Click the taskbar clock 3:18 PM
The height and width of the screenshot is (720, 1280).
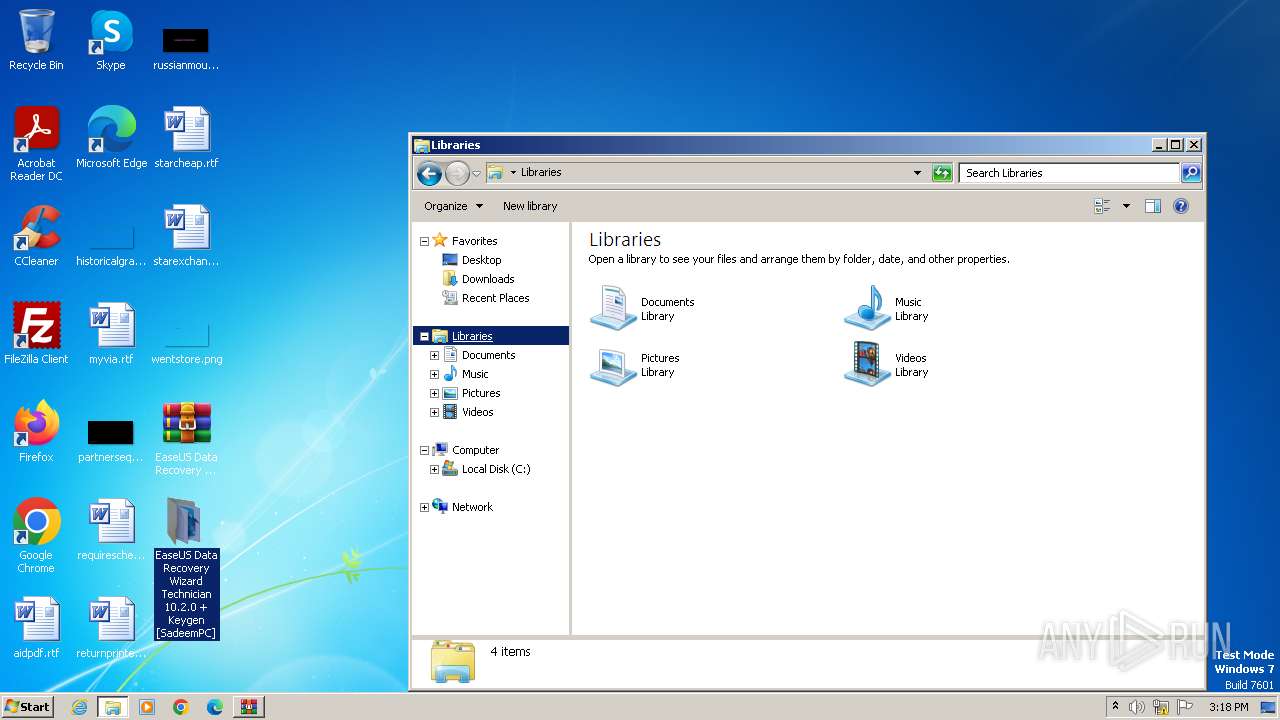tap(1228, 707)
